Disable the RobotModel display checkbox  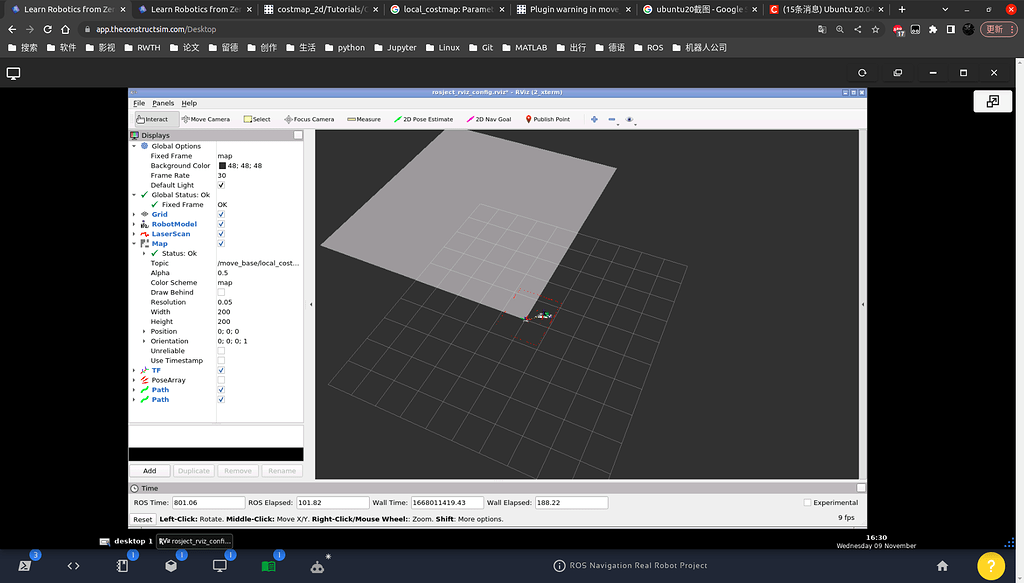click(x=221, y=224)
